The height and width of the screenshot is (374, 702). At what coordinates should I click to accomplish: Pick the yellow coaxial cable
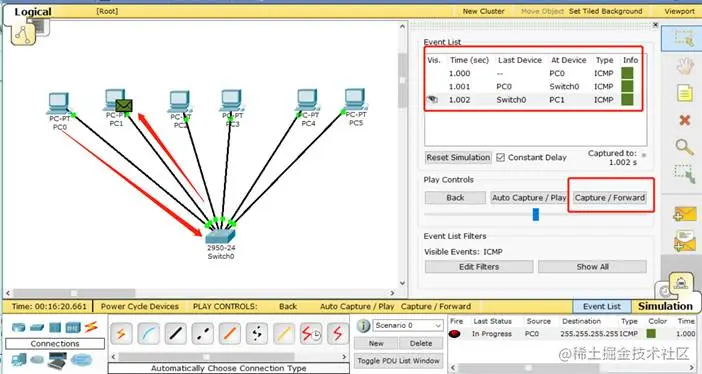pyautogui.click(x=284, y=334)
